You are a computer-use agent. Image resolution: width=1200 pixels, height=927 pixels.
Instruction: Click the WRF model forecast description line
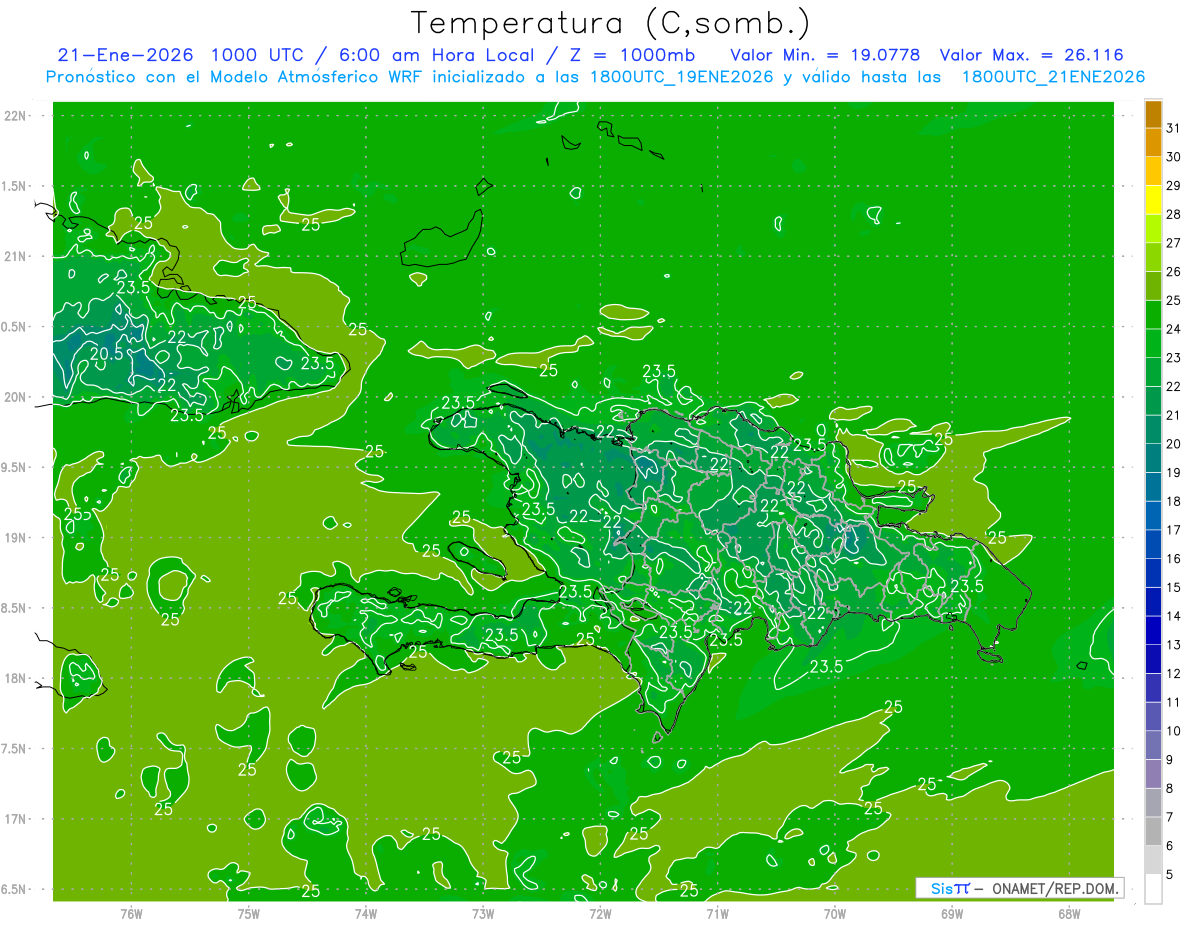pyautogui.click(x=595, y=76)
